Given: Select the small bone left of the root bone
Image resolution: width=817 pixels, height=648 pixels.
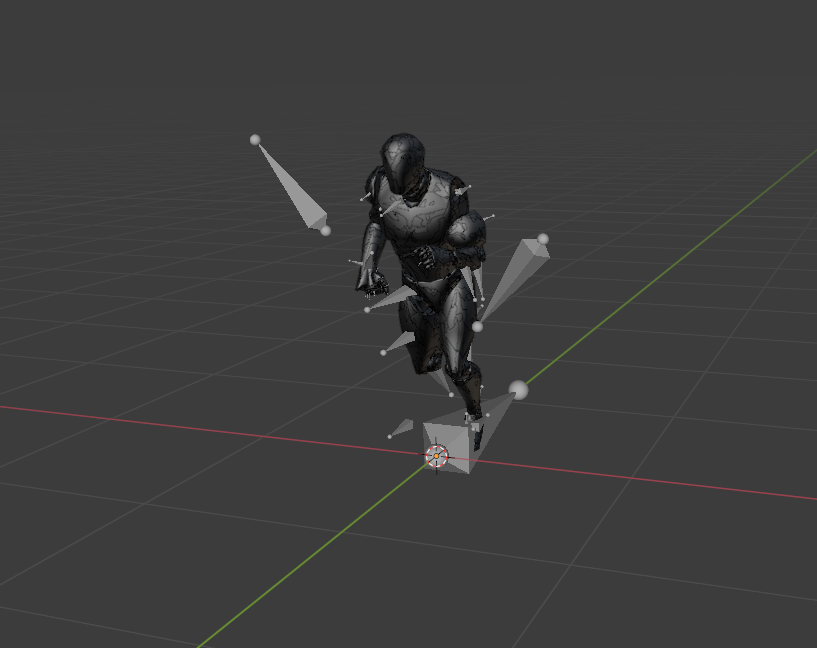Looking at the screenshot, I should point(401,428).
